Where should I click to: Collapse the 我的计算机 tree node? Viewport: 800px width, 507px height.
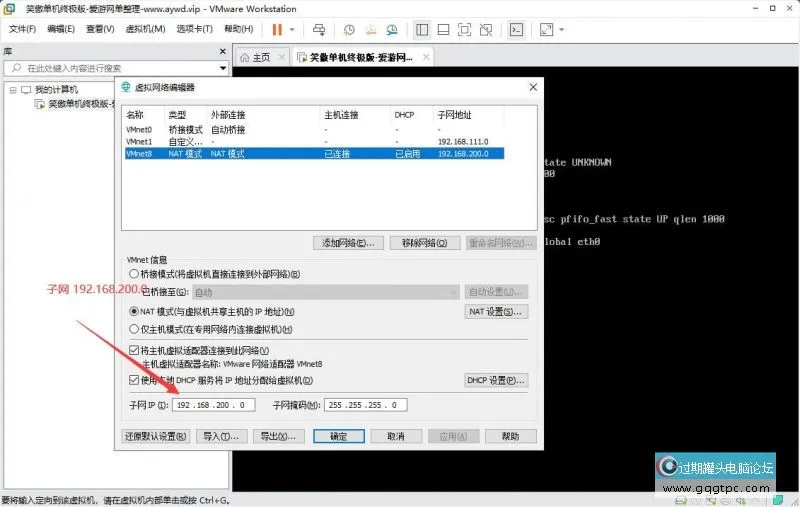pyautogui.click(x=13, y=90)
